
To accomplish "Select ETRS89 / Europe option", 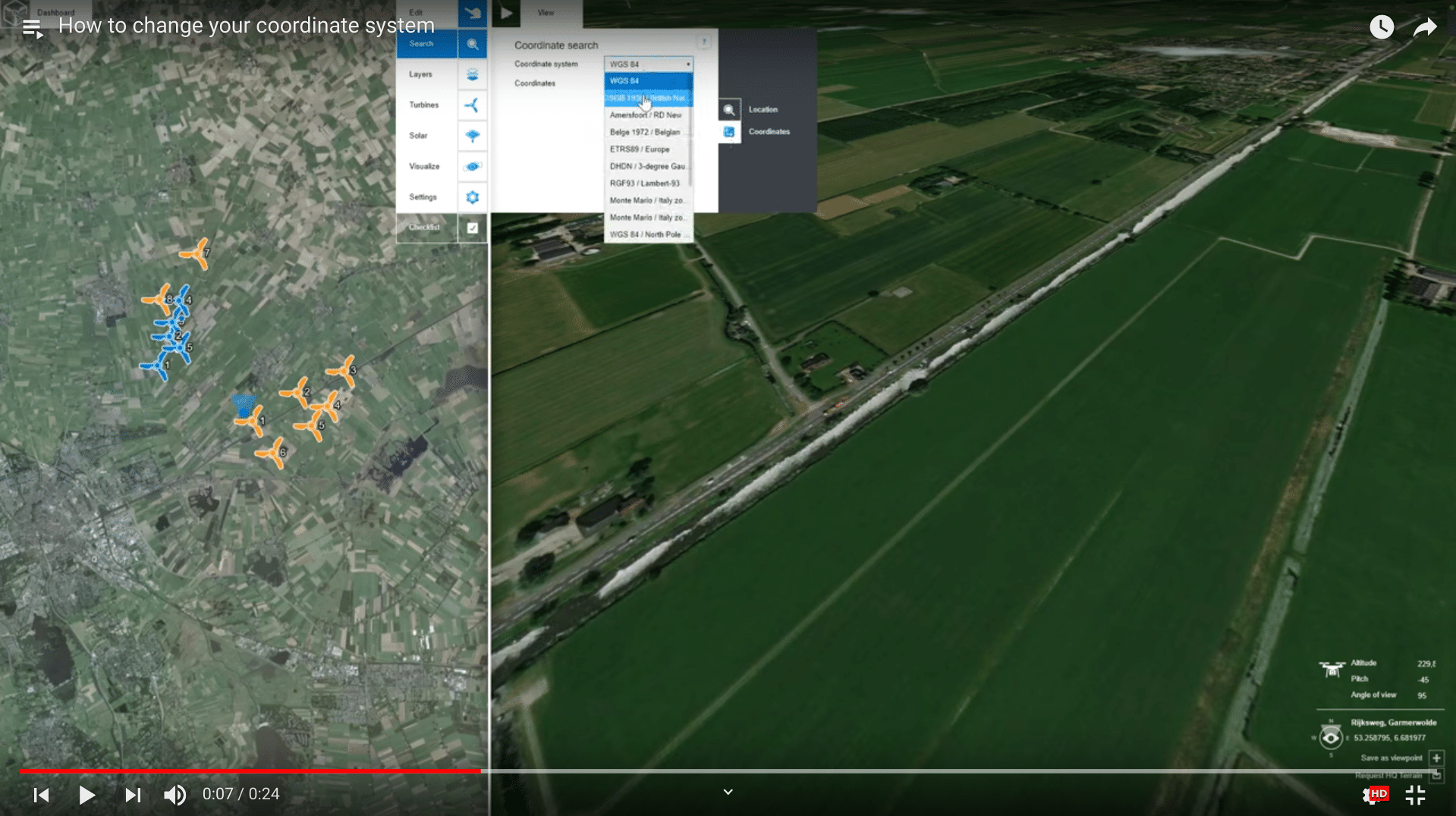I will coord(647,149).
